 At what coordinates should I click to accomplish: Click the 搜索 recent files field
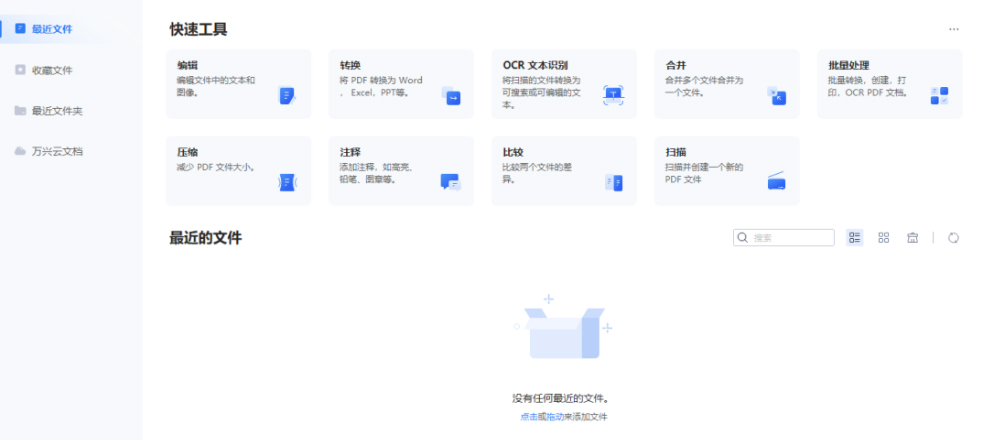(x=784, y=237)
